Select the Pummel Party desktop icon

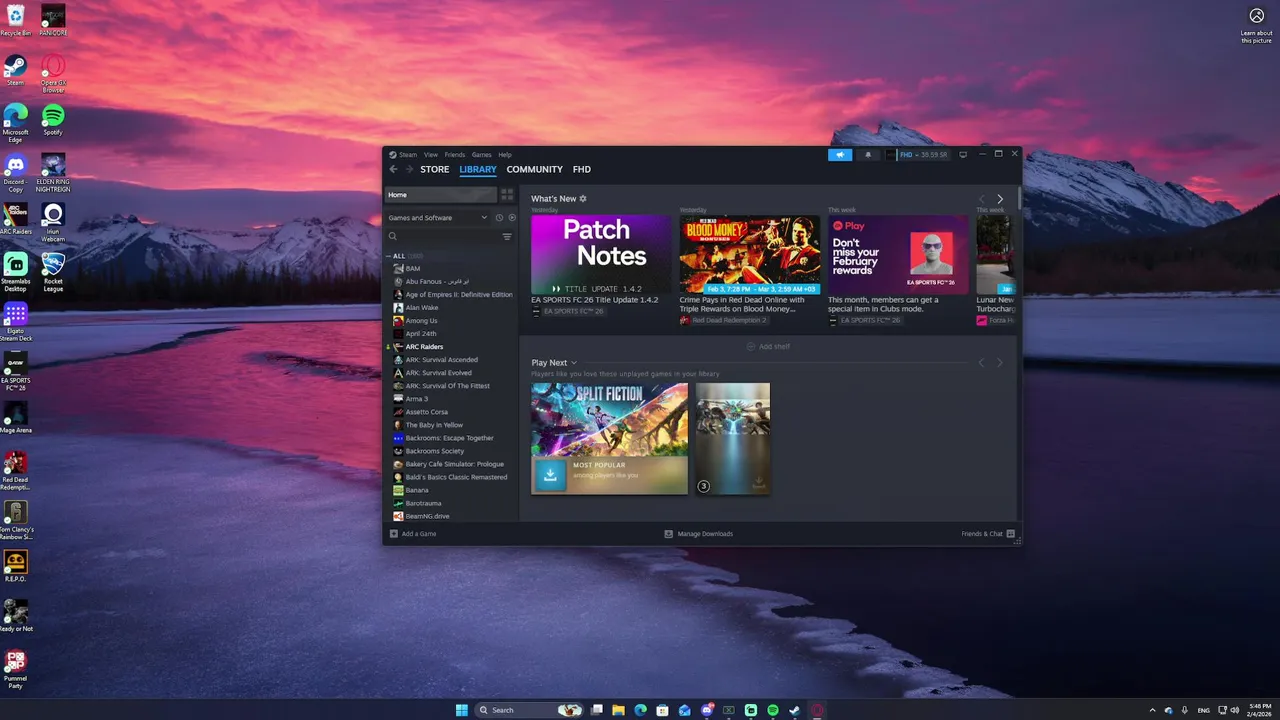click(x=15, y=670)
